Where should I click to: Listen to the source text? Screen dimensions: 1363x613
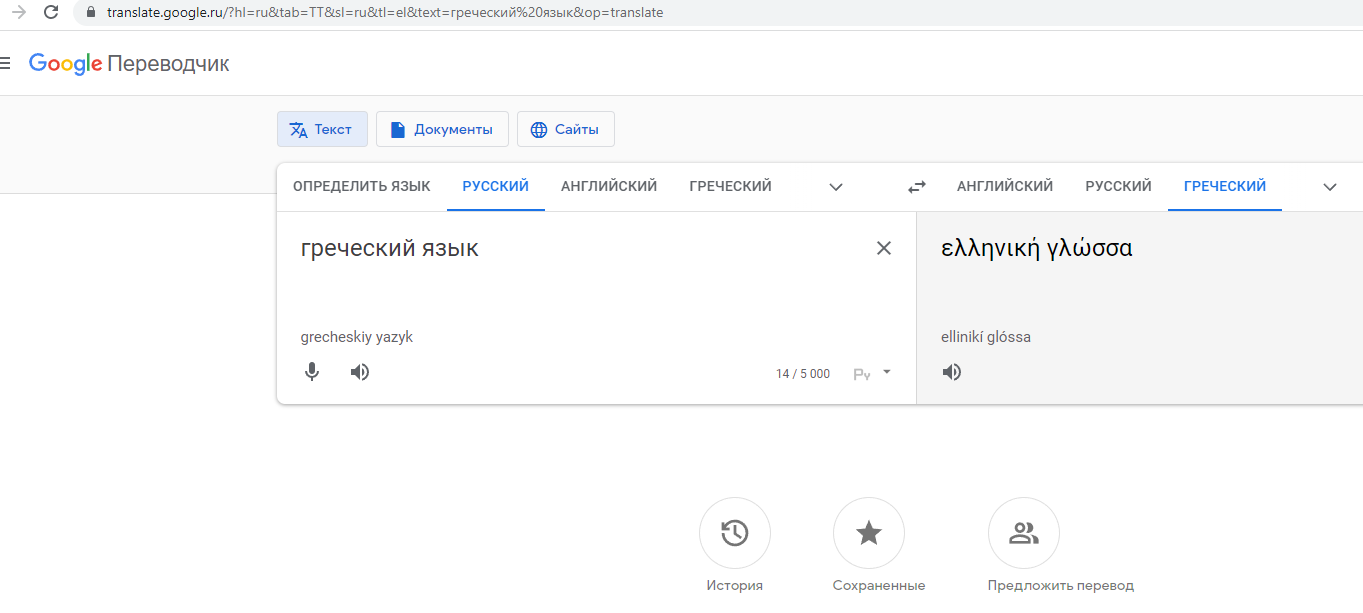click(x=360, y=372)
